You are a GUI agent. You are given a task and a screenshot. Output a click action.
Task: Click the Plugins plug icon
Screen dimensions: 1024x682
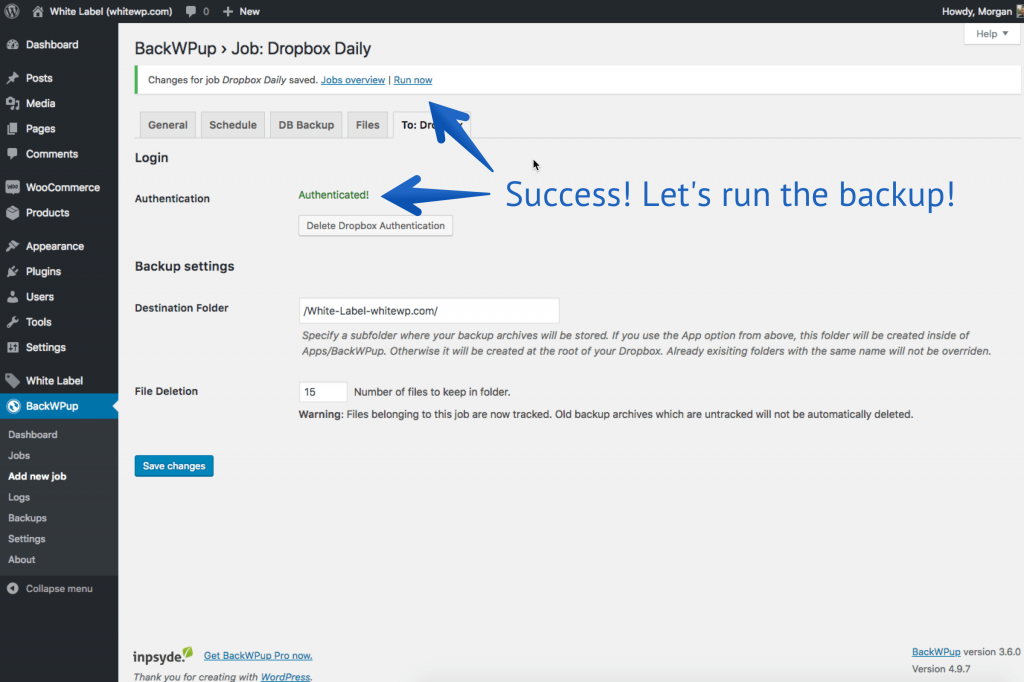pyautogui.click(x=12, y=271)
